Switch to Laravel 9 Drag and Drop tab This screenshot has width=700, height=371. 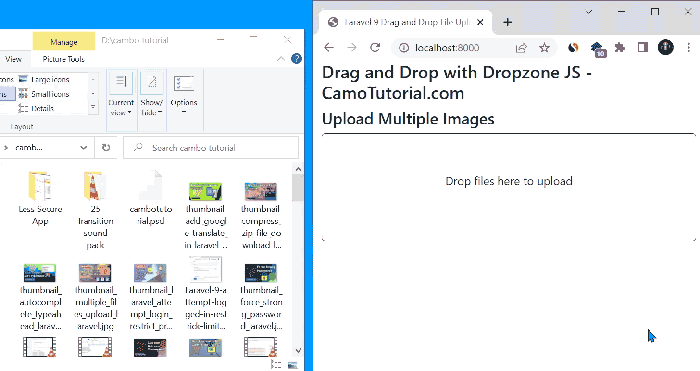point(405,22)
